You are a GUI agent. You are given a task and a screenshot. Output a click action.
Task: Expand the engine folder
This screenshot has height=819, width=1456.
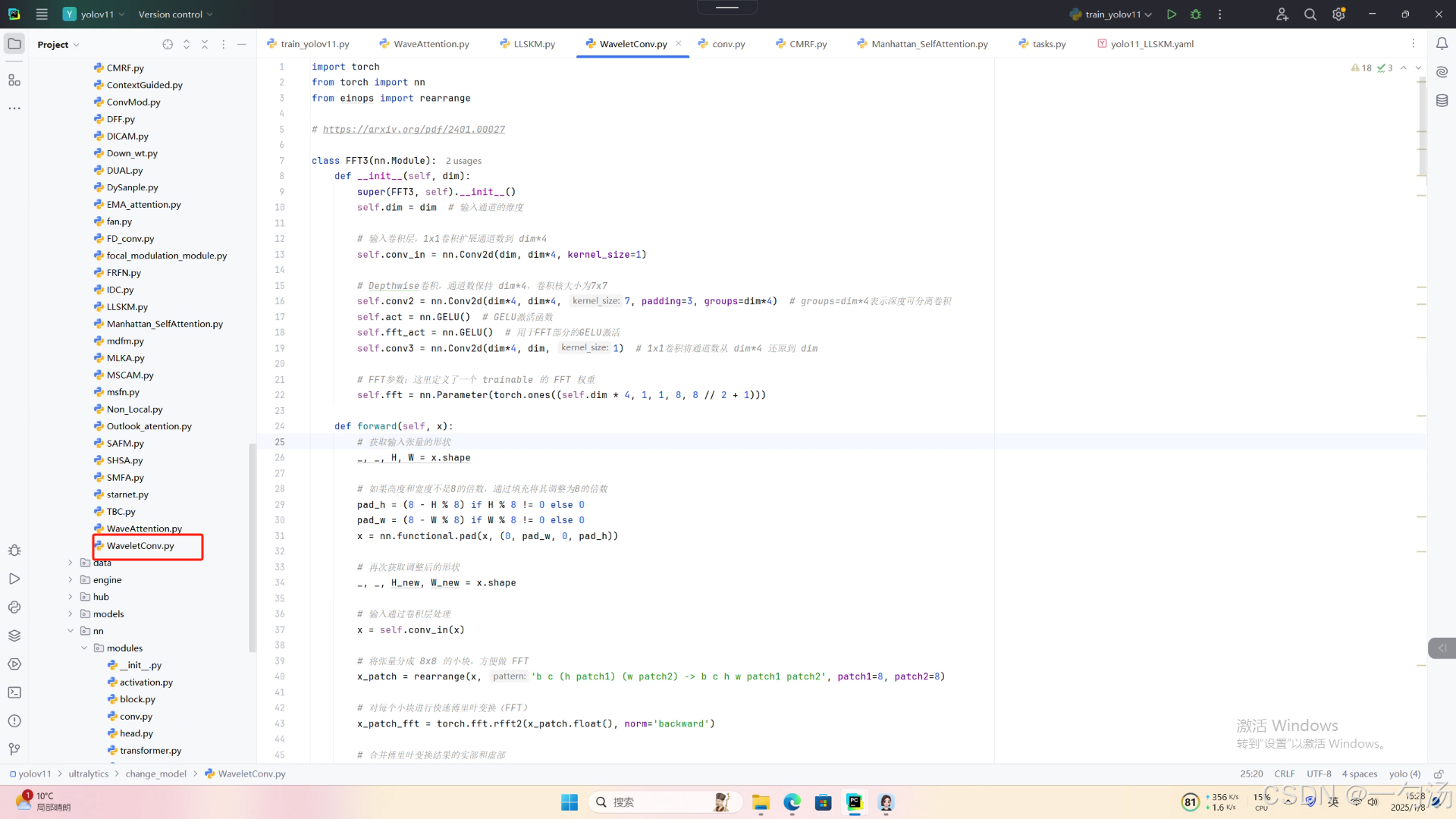(71, 580)
